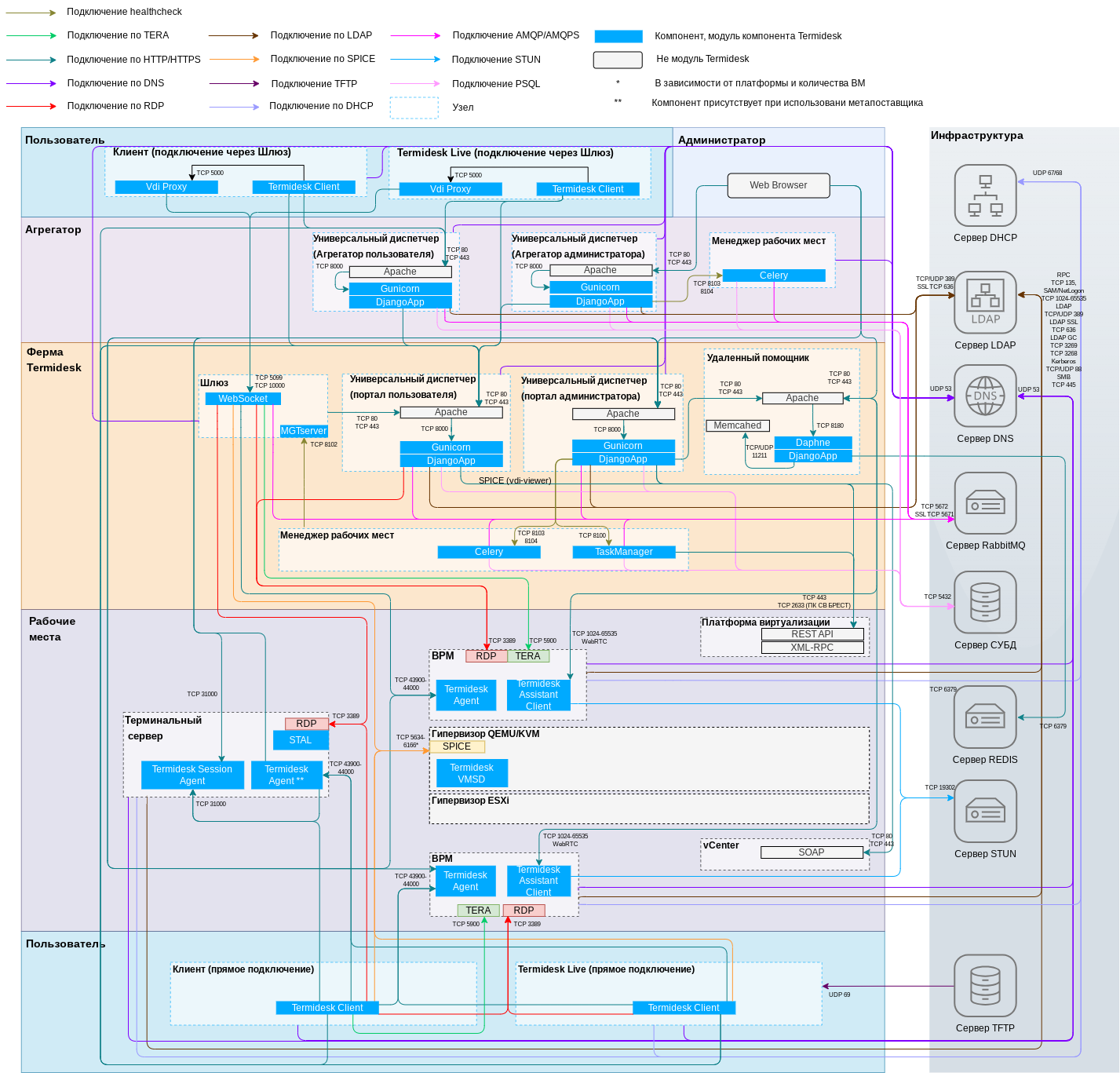Viewport: 1120px width, 1073px height.
Task: Select the Сервер TFTP caption
Action: pos(985,1028)
